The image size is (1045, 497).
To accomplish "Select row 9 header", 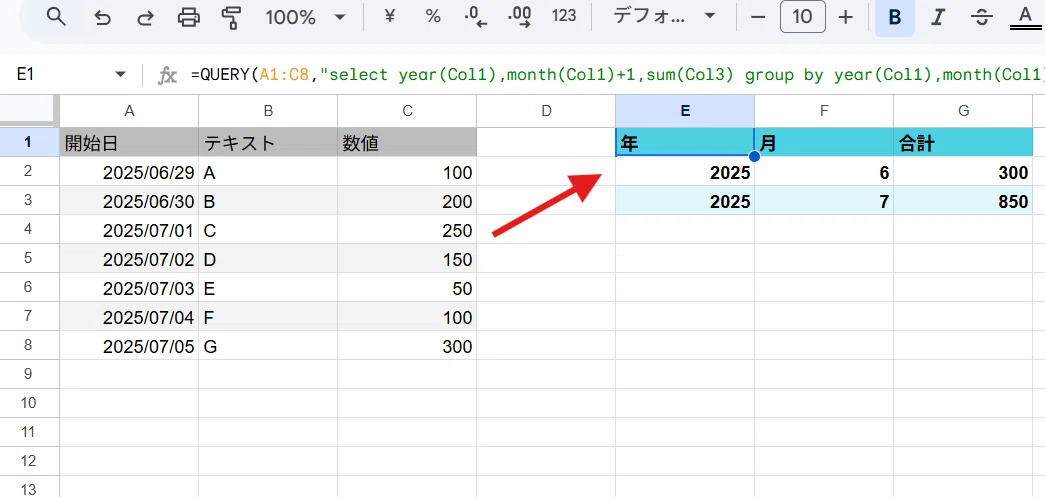I will [29, 374].
